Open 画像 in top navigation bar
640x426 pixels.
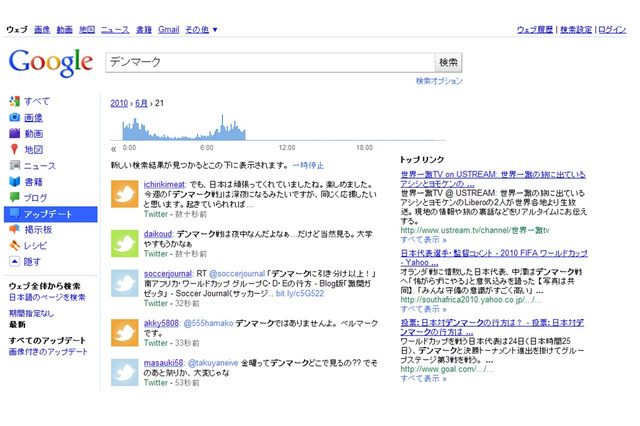pyautogui.click(x=42, y=29)
